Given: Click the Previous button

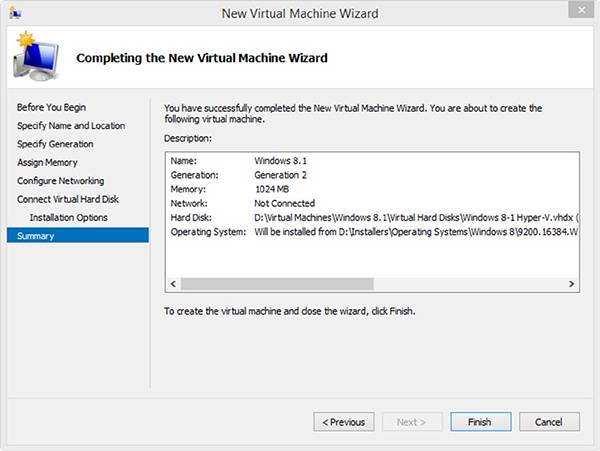Looking at the screenshot, I should coord(344,422).
